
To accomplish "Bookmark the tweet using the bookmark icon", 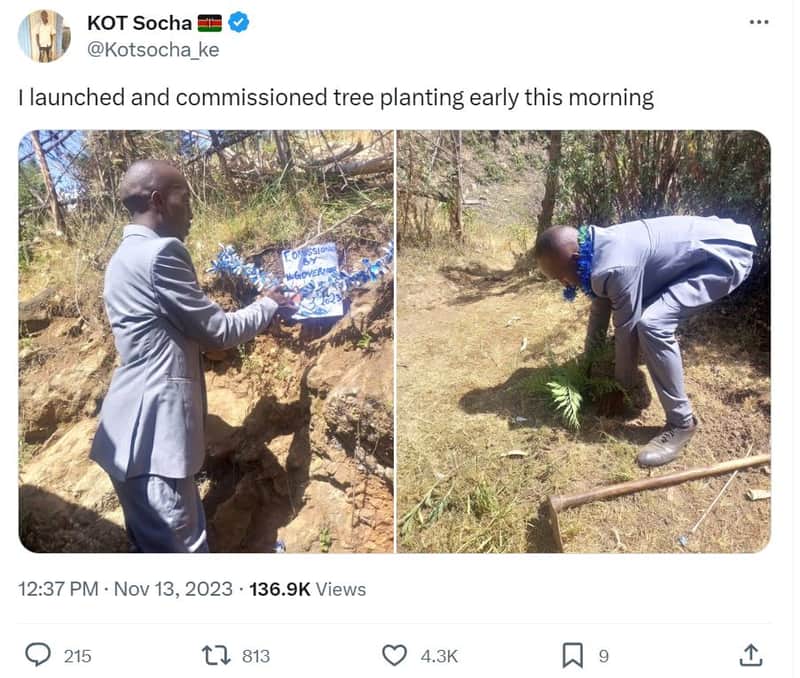I will point(574,656).
